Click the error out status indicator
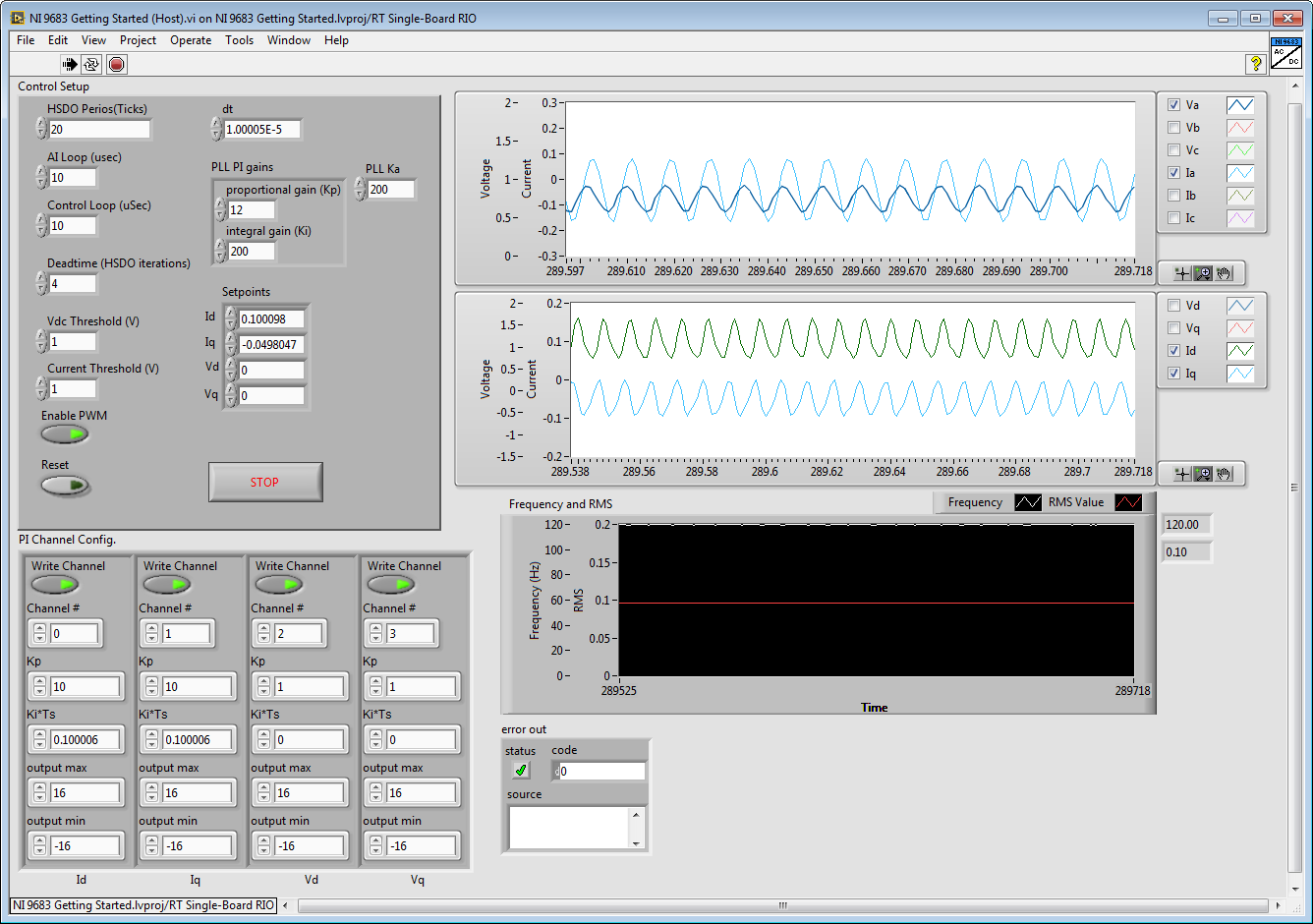The width and height of the screenshot is (1313, 924). click(520, 771)
